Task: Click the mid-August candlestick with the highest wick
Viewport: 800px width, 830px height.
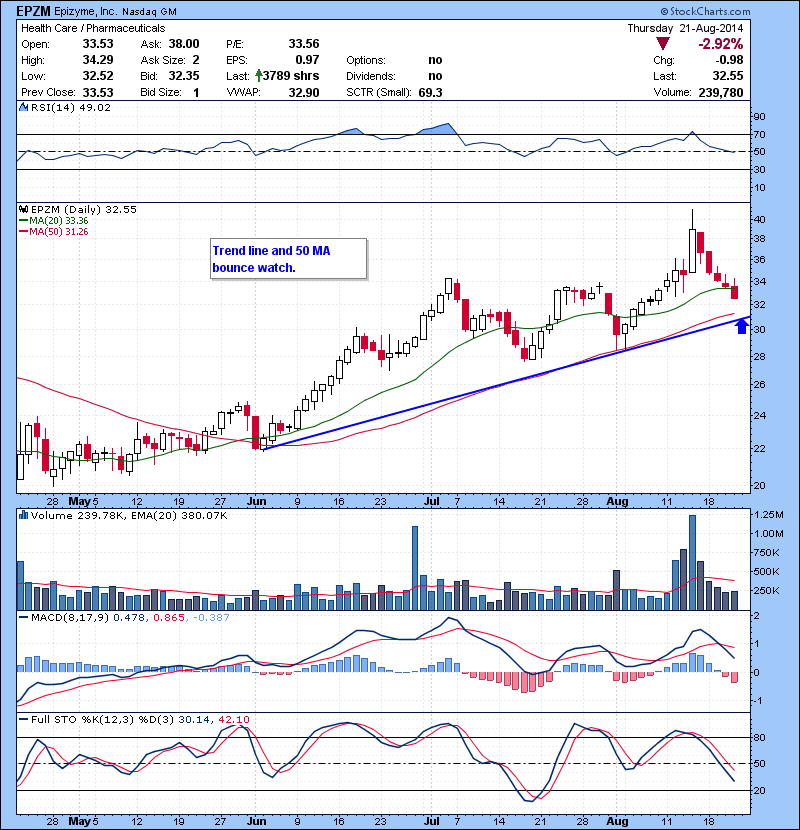Action: 692,241
